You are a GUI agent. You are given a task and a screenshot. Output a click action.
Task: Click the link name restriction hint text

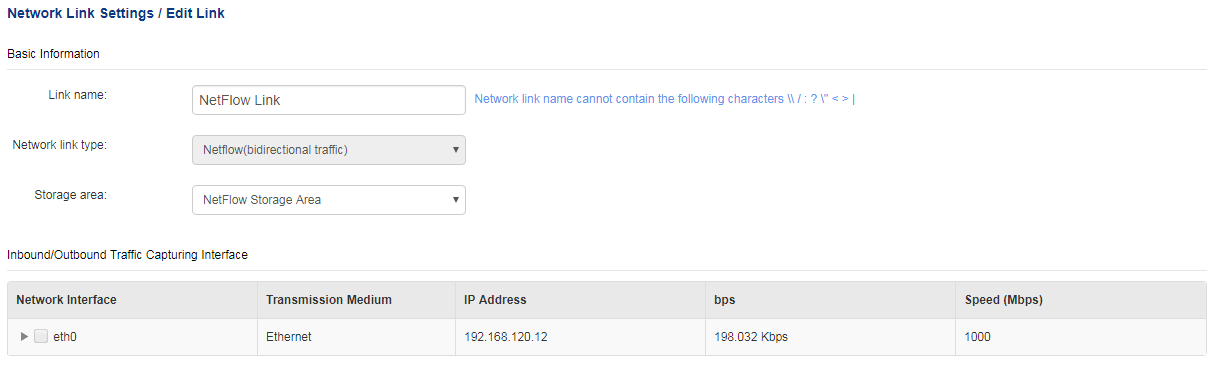664,100
